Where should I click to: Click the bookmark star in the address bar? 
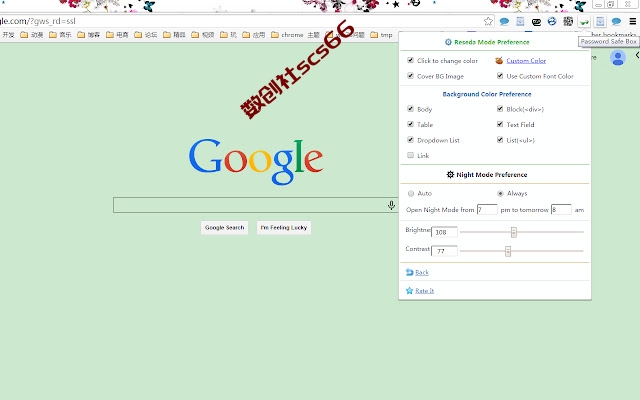(x=488, y=21)
